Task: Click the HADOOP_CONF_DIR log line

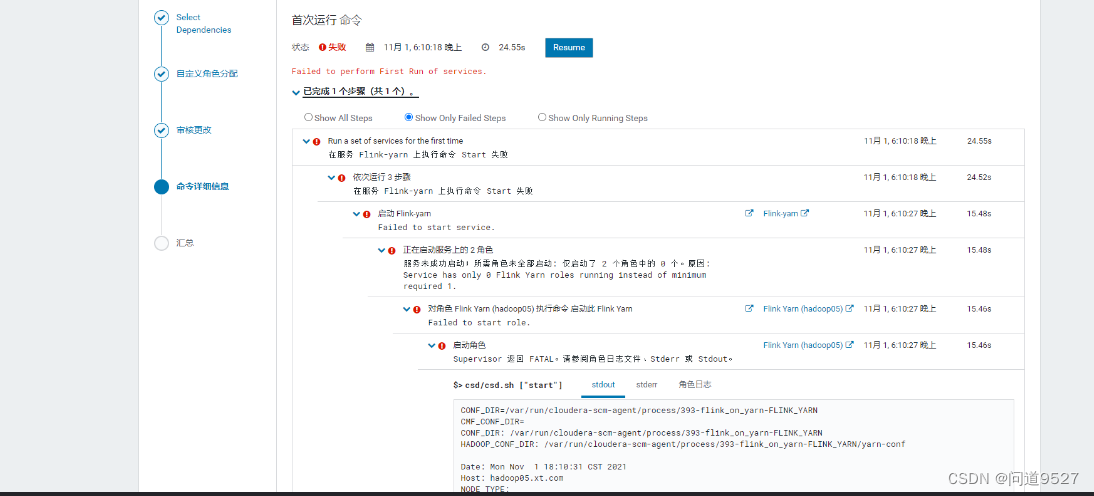Action: 683,444
